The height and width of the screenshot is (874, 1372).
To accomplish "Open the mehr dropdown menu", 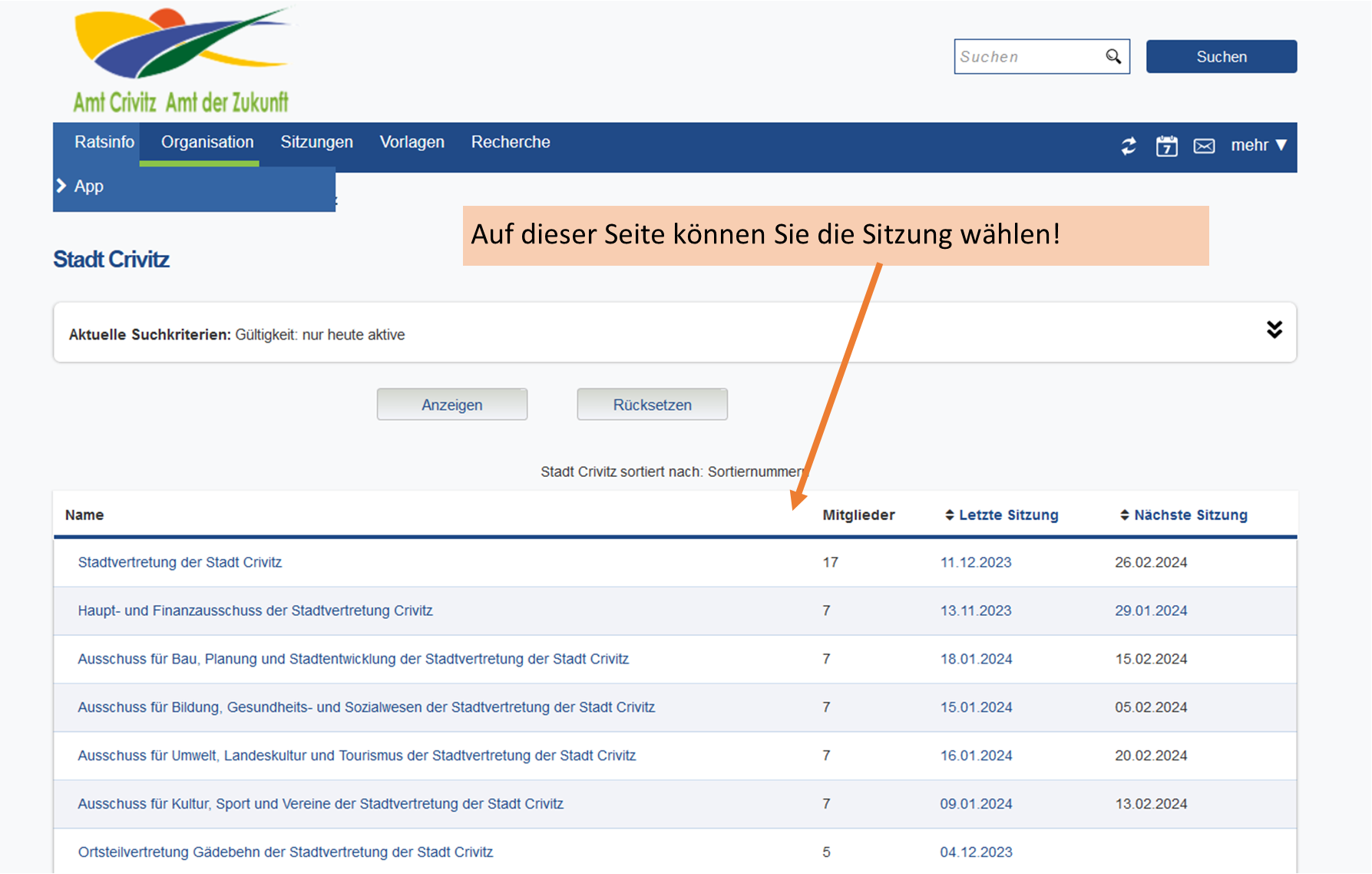I will pyautogui.click(x=1258, y=145).
